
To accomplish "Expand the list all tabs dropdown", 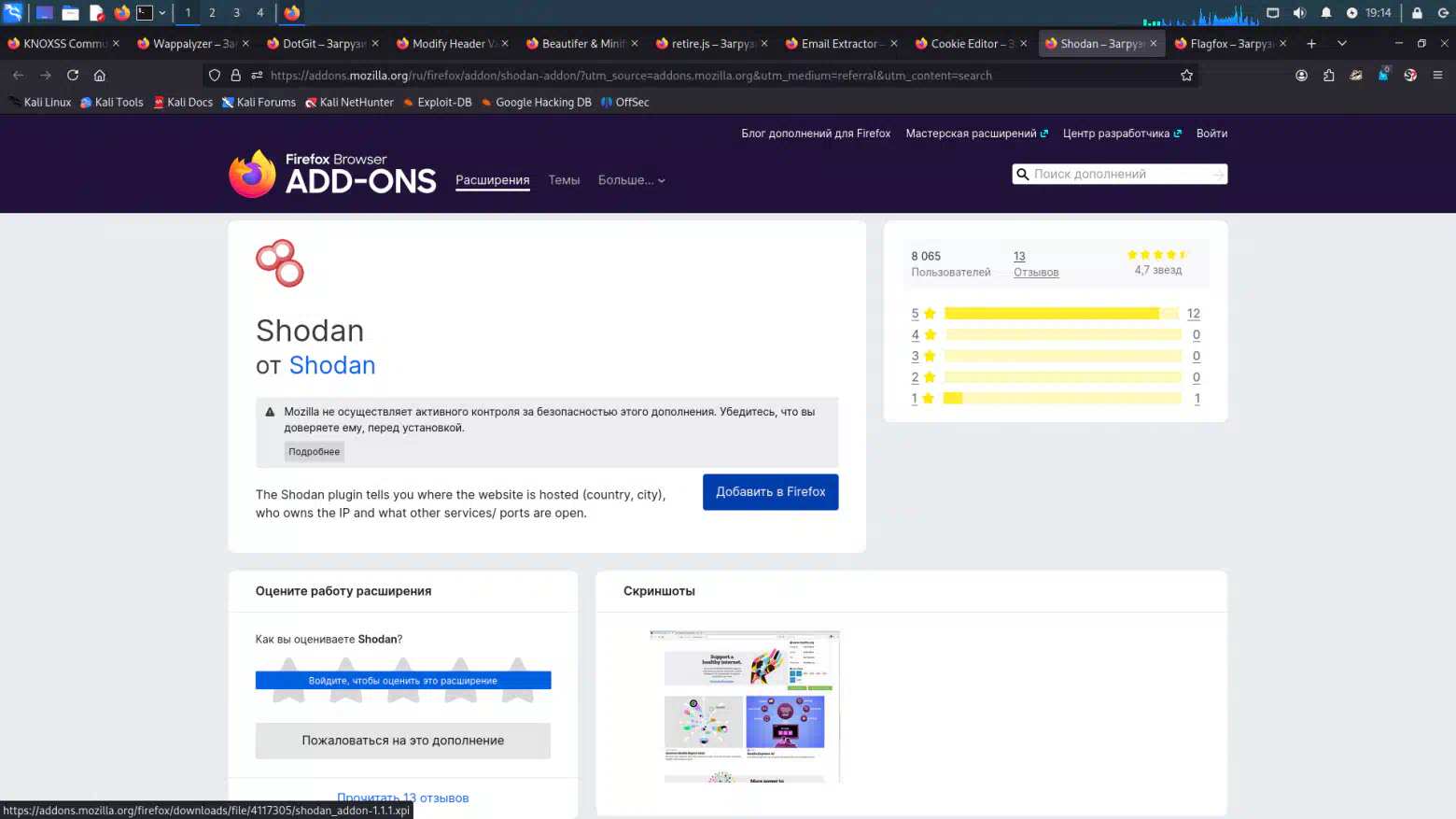I will tap(1342, 43).
